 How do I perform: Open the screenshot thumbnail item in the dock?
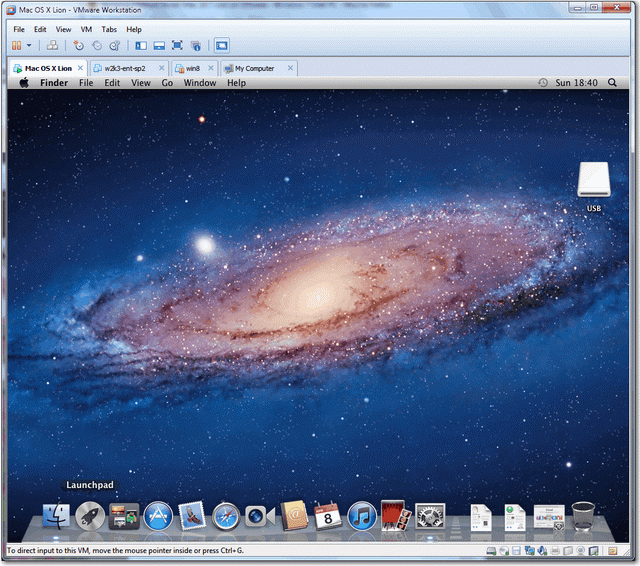pyautogui.click(x=549, y=517)
